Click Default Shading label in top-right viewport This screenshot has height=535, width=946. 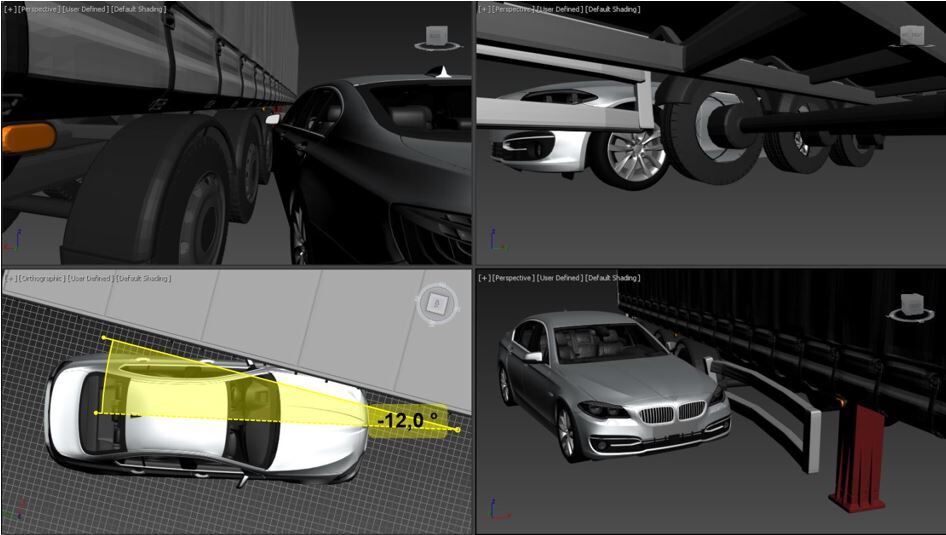click(x=612, y=9)
